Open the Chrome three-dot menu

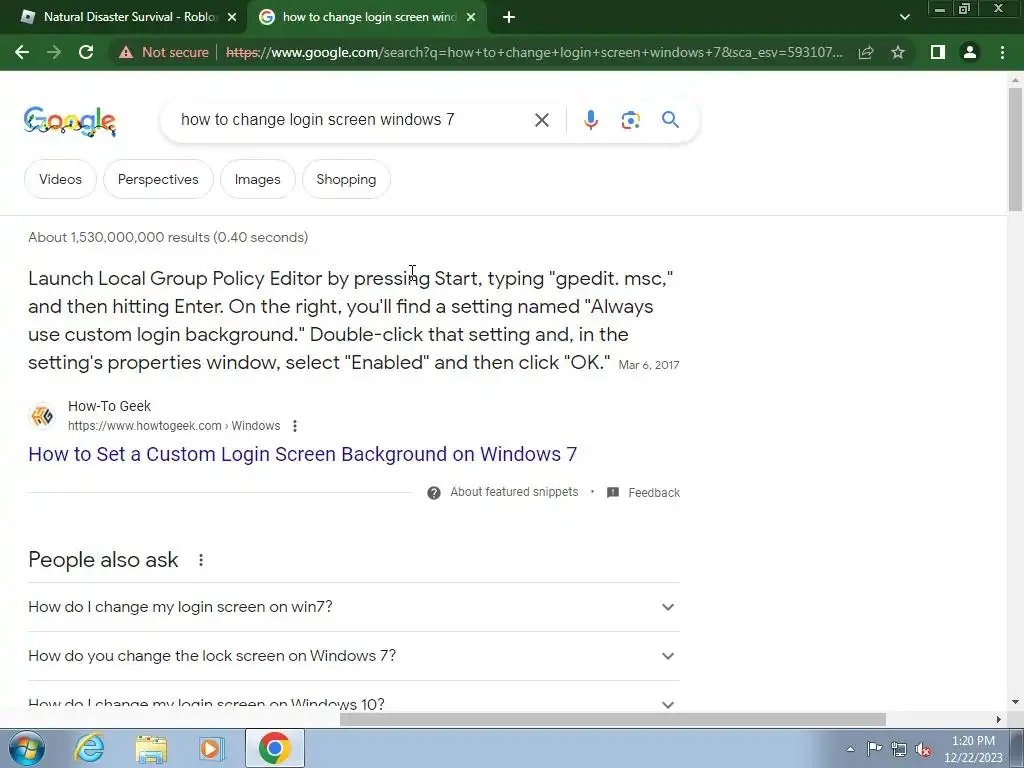click(x=1002, y=52)
